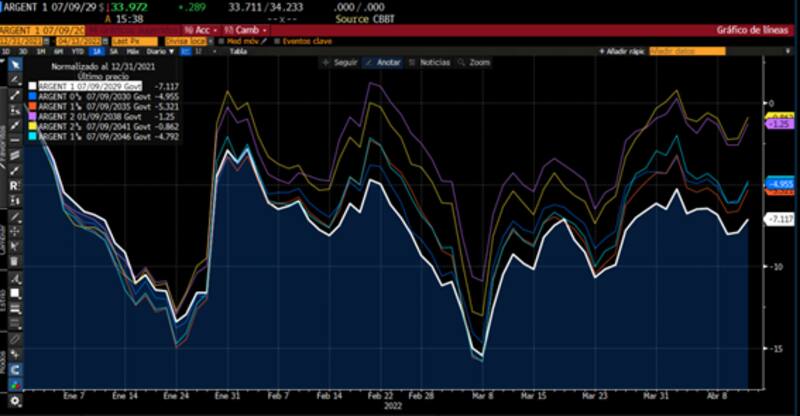Select the R tool in left sidebar

pyautogui.click(x=15, y=186)
